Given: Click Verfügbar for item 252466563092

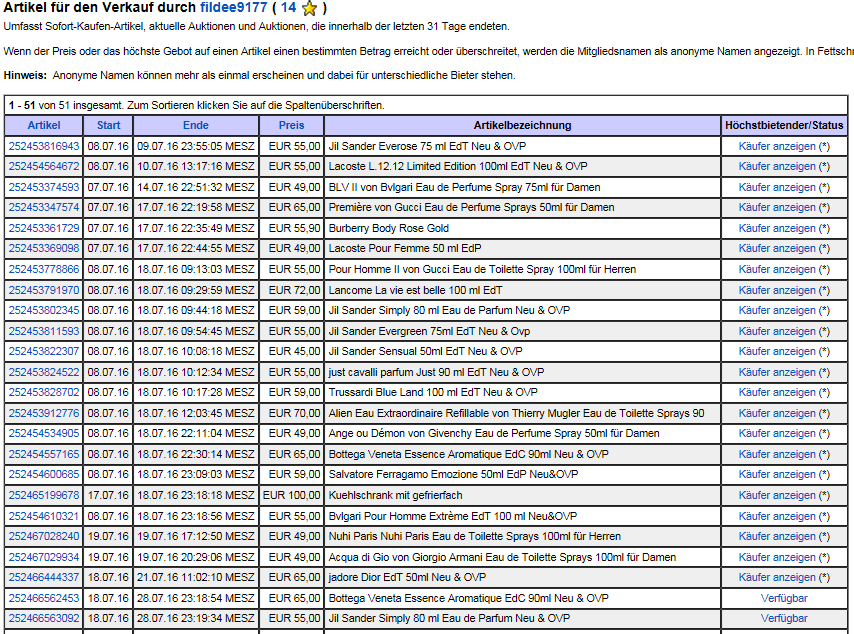Looking at the screenshot, I should (784, 618).
